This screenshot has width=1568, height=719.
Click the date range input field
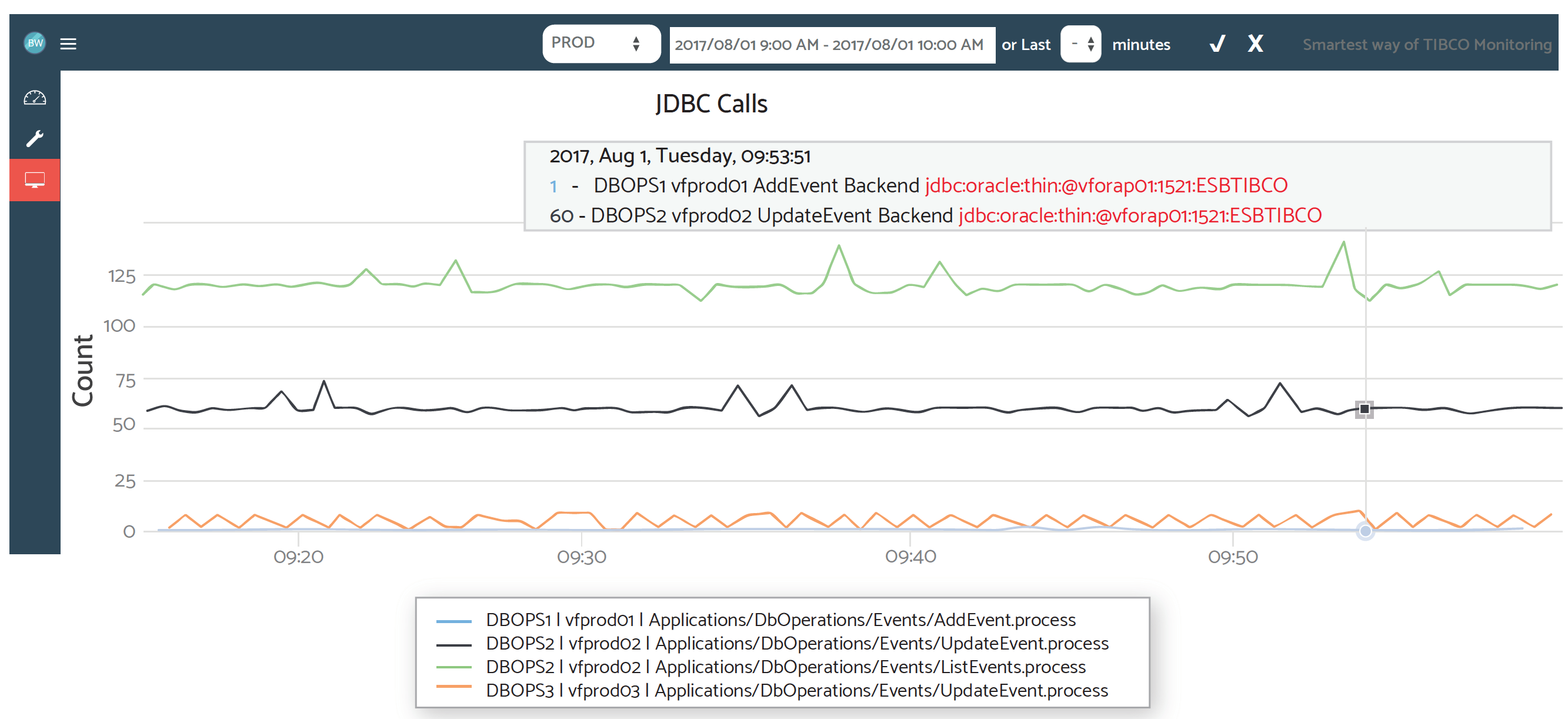coord(832,45)
